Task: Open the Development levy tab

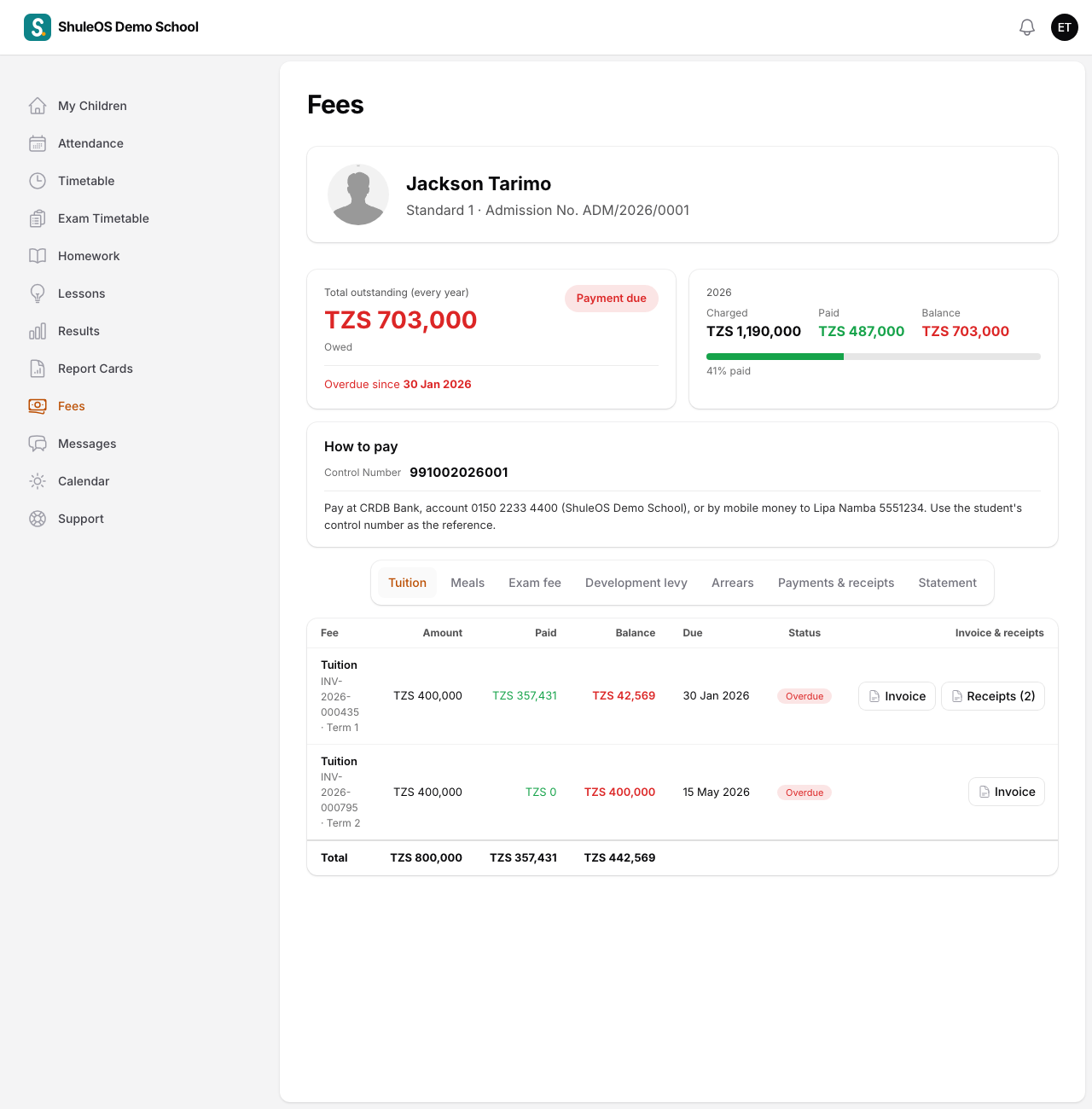Action: [x=636, y=583]
